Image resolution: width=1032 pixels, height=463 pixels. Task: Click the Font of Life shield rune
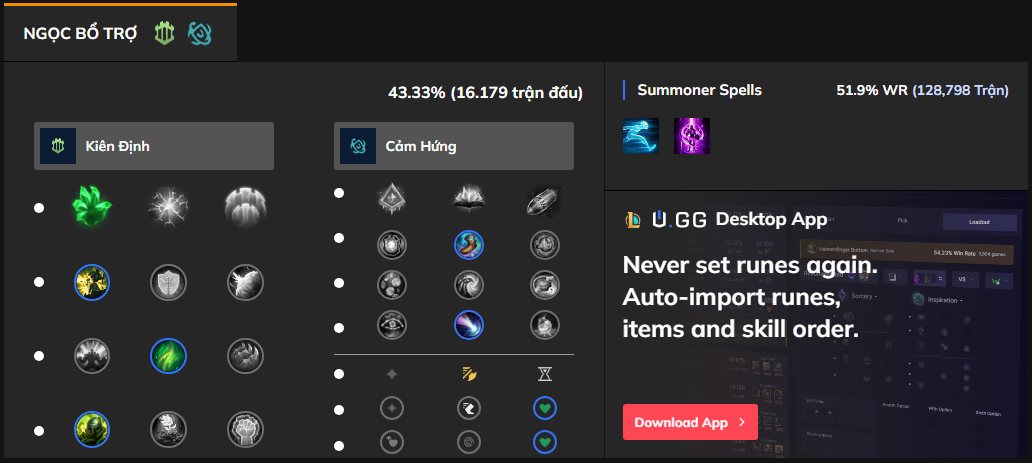(x=168, y=283)
